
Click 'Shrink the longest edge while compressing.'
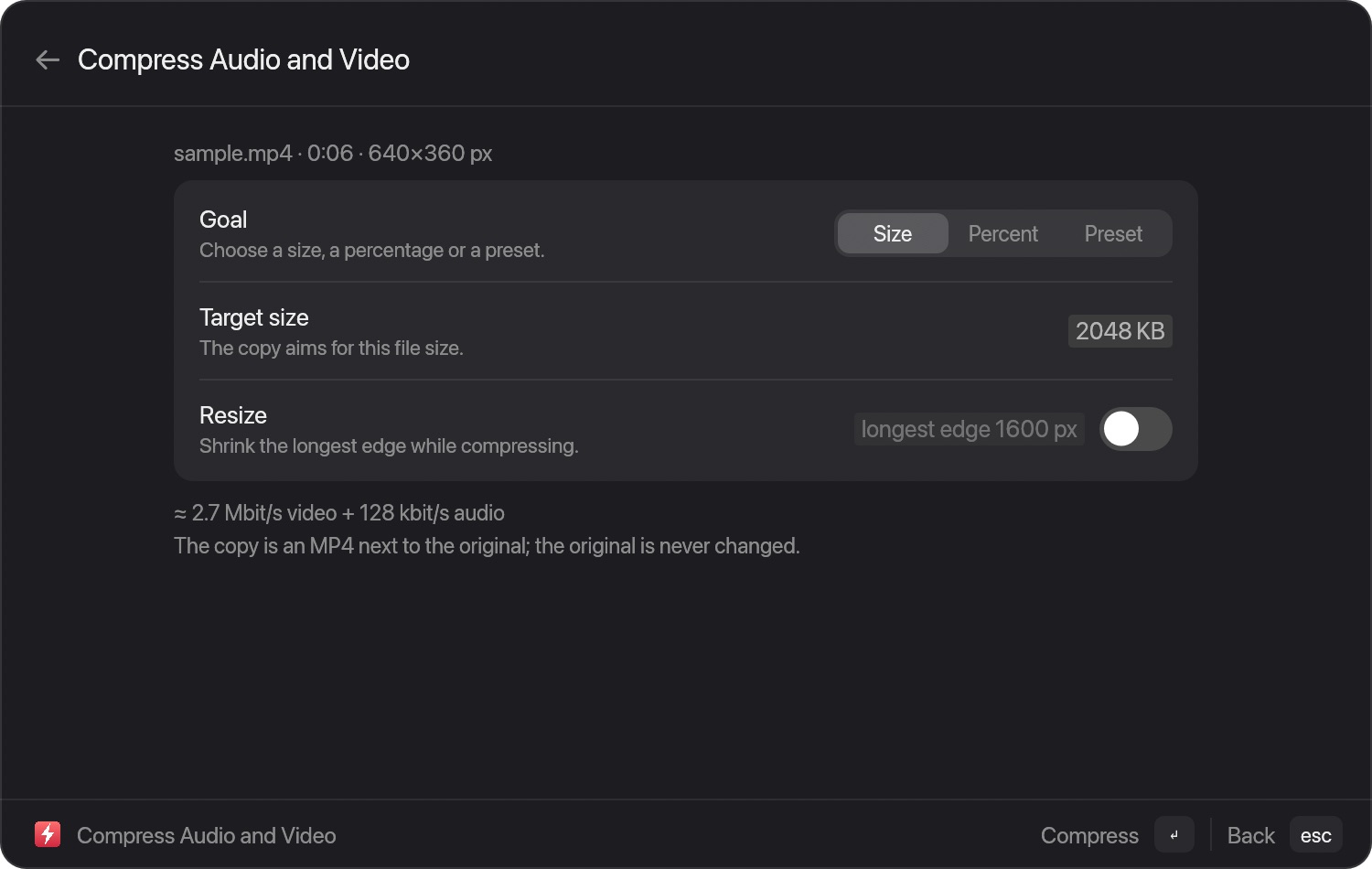(389, 446)
